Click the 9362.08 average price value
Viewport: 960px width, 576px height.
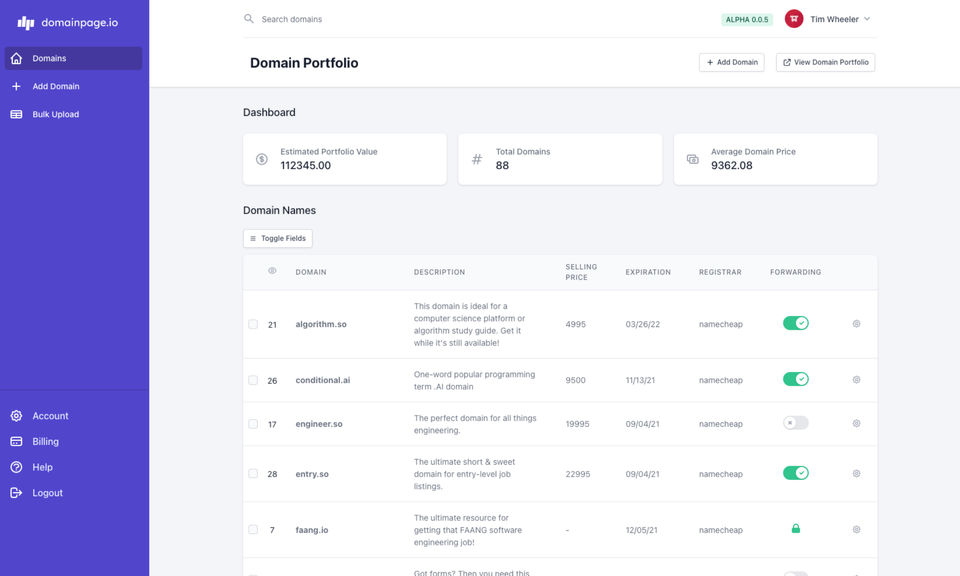coord(732,165)
